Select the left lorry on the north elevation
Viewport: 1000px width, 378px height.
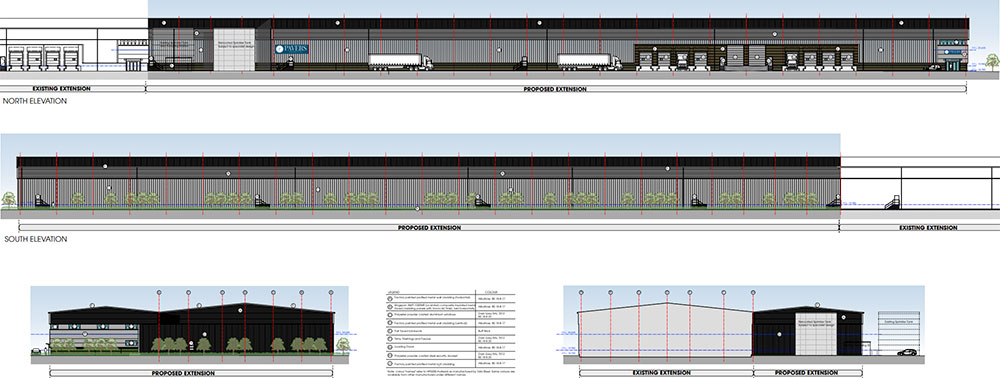tap(401, 61)
